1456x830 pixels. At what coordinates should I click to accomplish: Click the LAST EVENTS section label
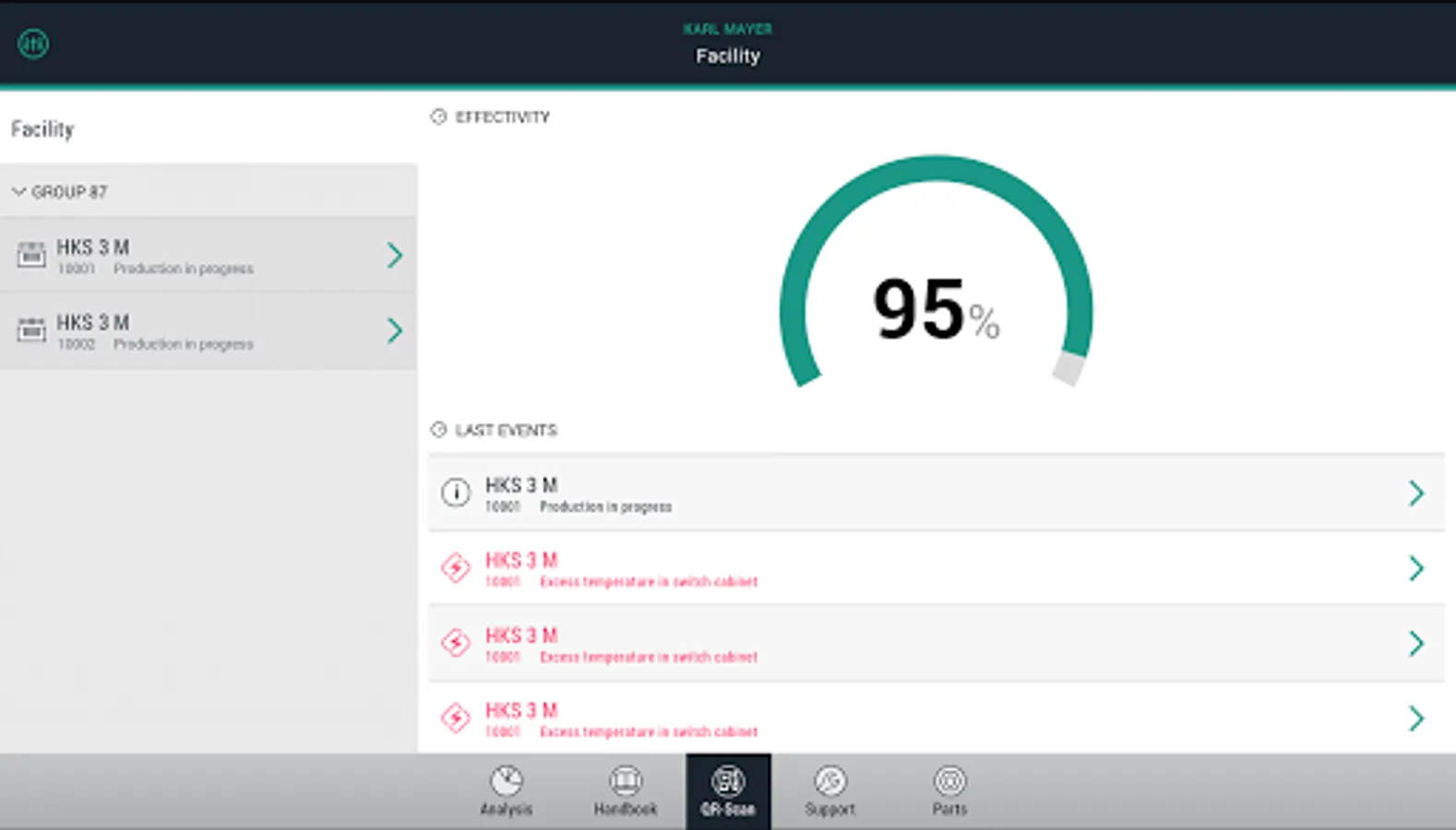pos(506,431)
